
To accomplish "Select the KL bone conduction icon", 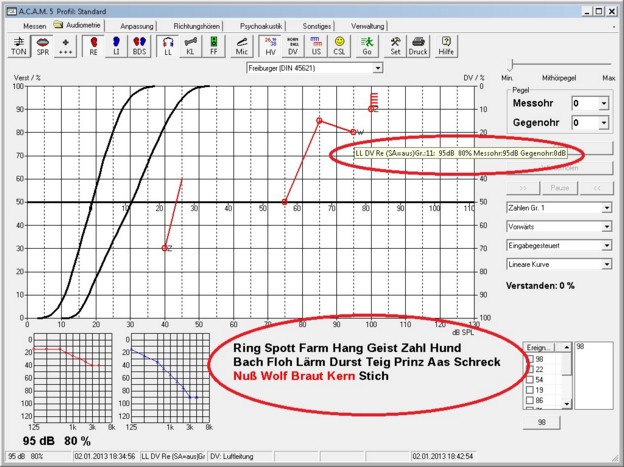I will click(x=191, y=46).
